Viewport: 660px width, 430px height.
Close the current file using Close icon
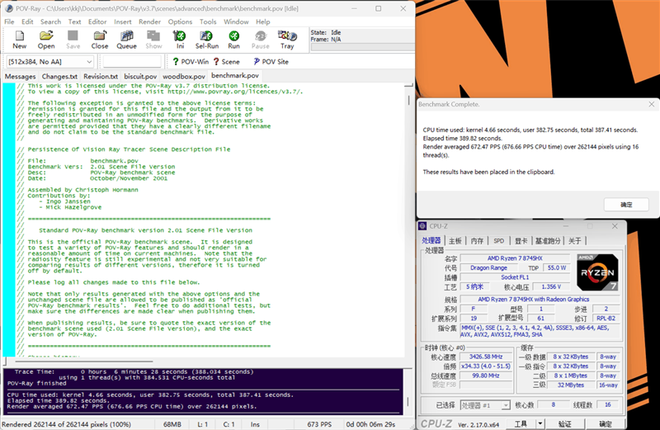pyautogui.click(x=100, y=39)
